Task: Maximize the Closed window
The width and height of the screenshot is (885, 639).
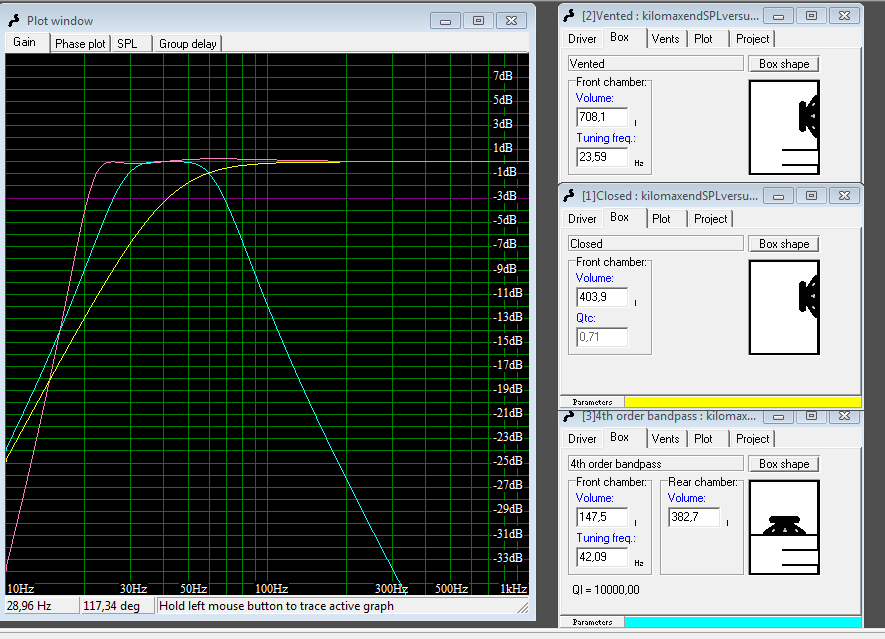Action: tap(811, 196)
